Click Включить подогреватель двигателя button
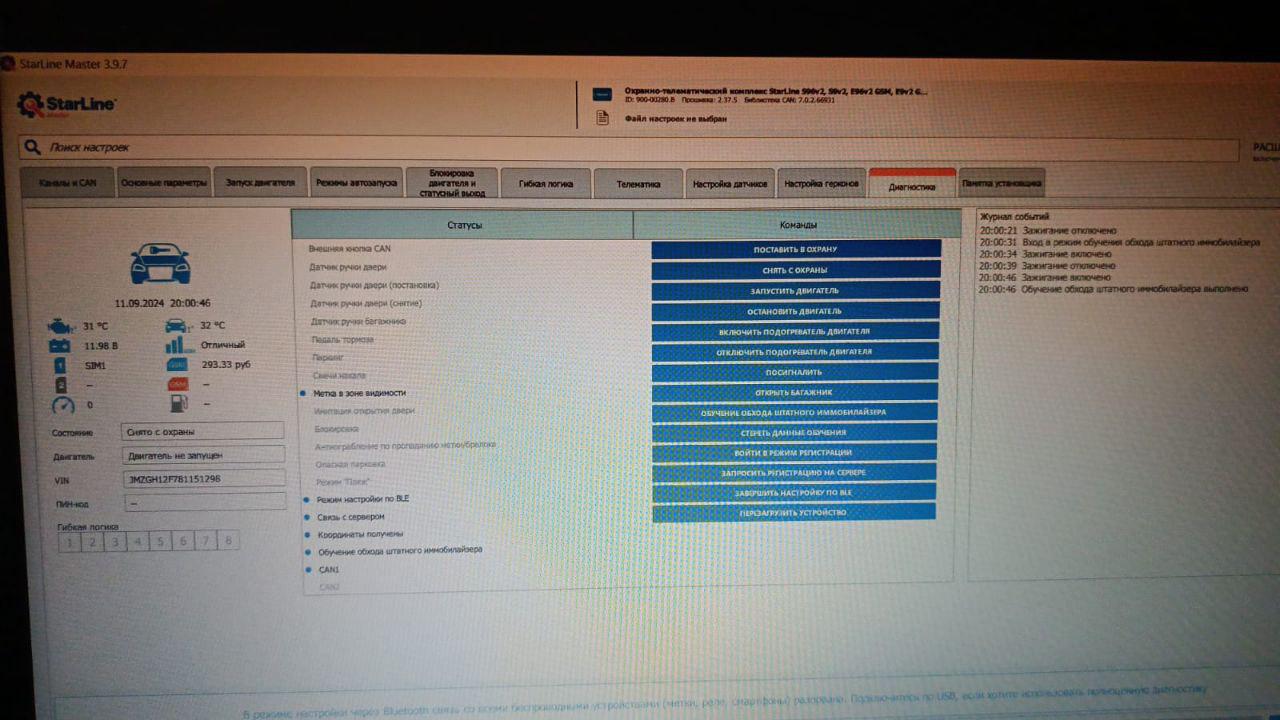This screenshot has width=1280, height=720. point(795,331)
